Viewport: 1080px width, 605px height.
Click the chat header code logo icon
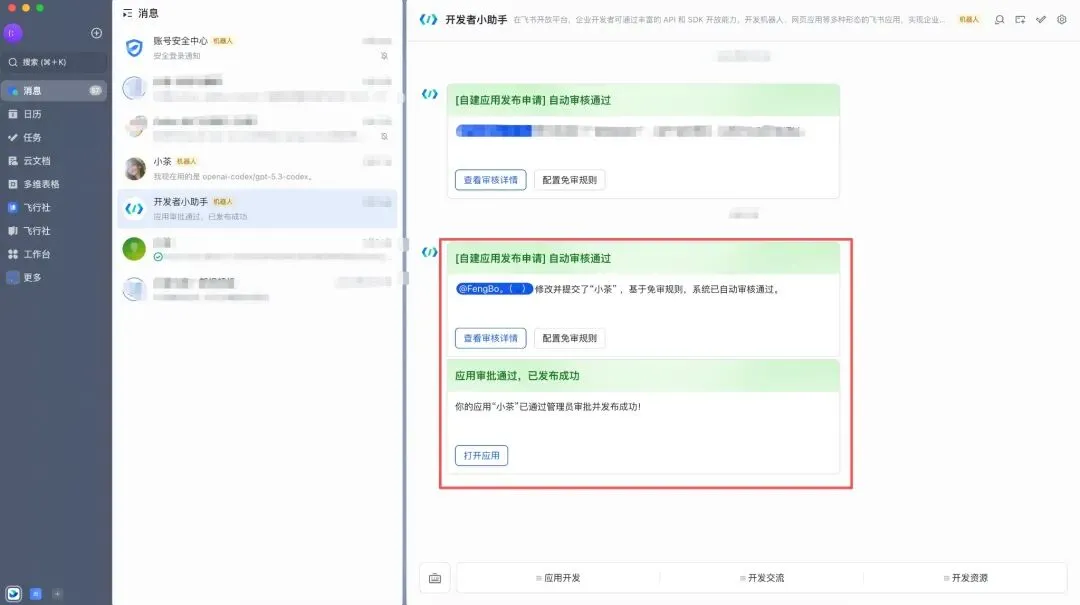click(x=428, y=19)
